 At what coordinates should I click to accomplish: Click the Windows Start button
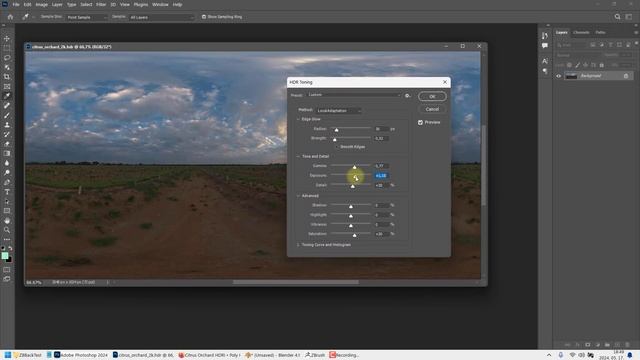[x=7, y=355]
